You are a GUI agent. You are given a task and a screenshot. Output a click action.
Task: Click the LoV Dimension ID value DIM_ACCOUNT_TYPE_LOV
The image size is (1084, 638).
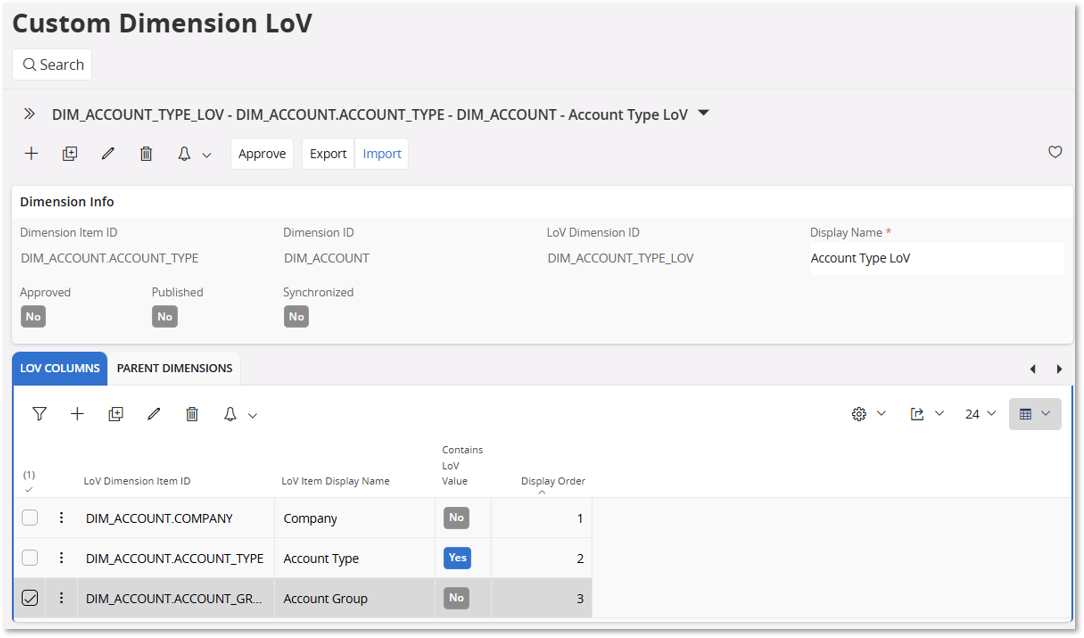[x=621, y=259]
